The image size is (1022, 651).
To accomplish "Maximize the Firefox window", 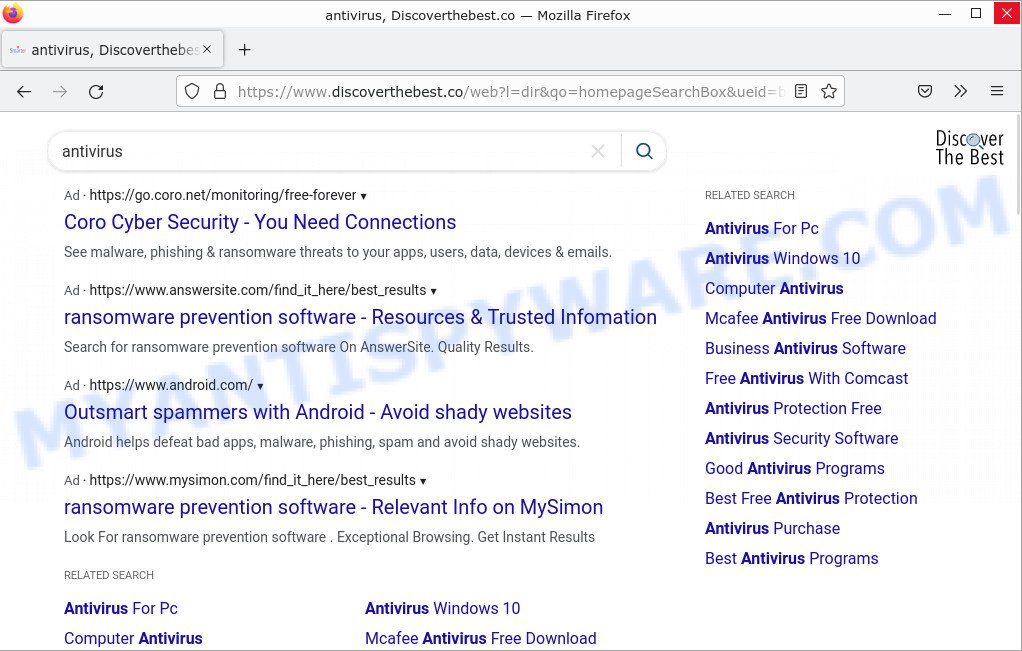I will 976,13.
